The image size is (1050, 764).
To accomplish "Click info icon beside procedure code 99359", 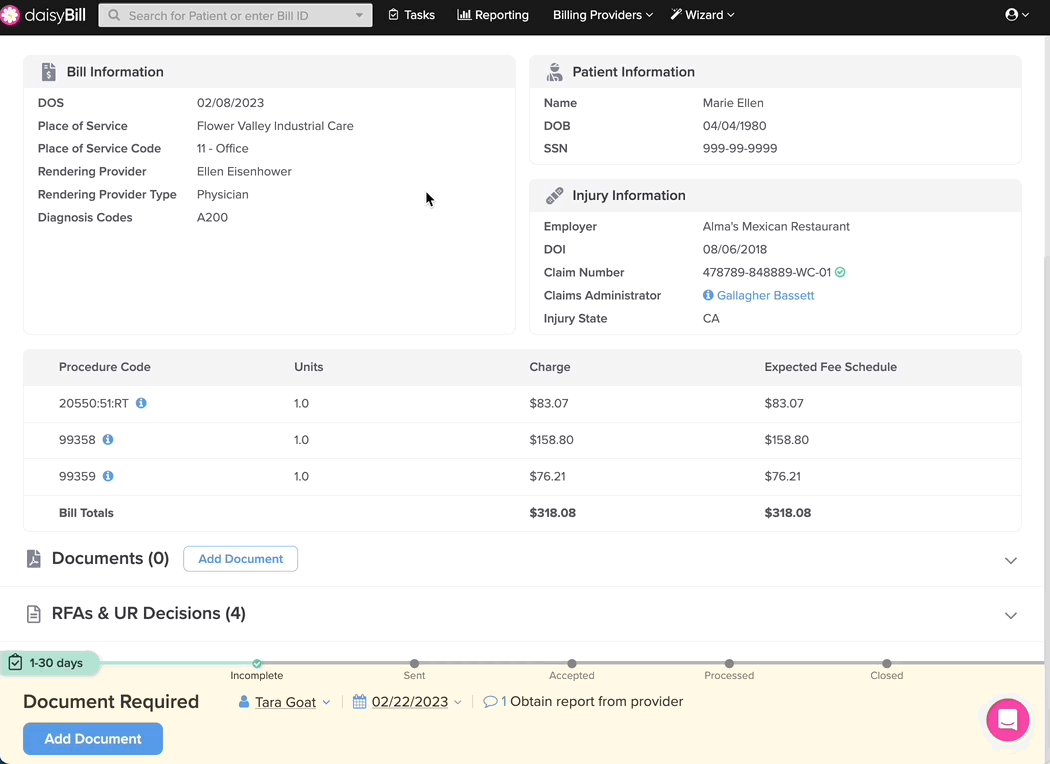I will click(108, 476).
